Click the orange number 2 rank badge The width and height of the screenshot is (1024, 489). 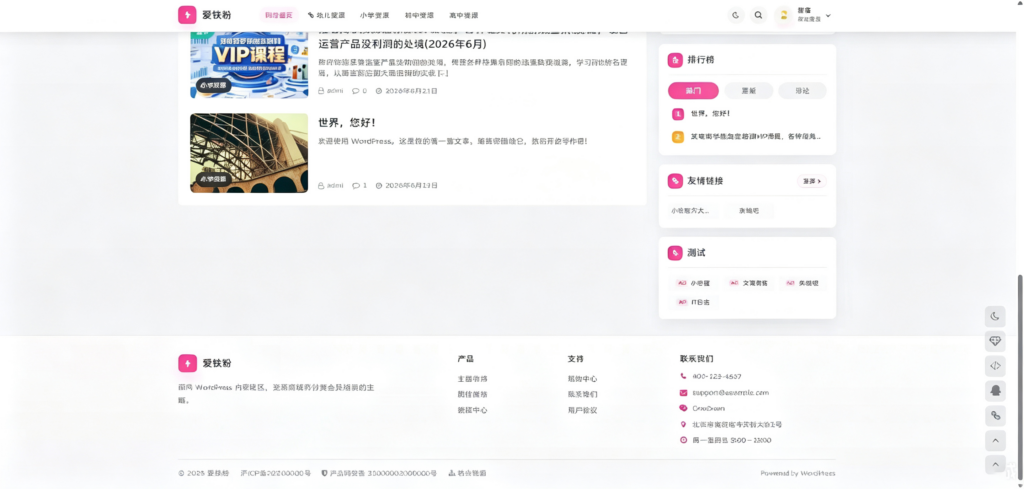pos(678,136)
